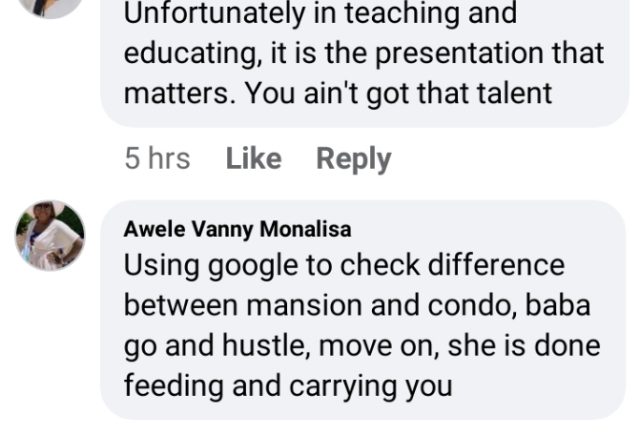640x436 pixels.
Task: Tap Awele Vanny Monalisa's profile picture
Action: 50,236
